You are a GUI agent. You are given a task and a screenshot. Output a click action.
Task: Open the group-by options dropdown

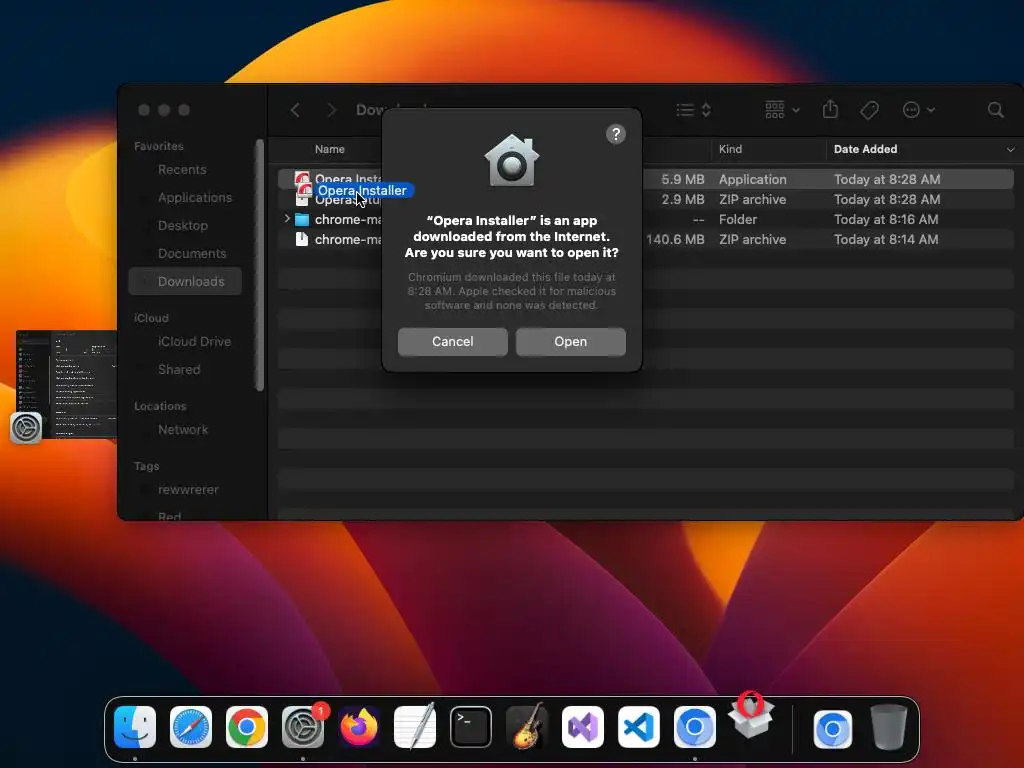coord(782,110)
